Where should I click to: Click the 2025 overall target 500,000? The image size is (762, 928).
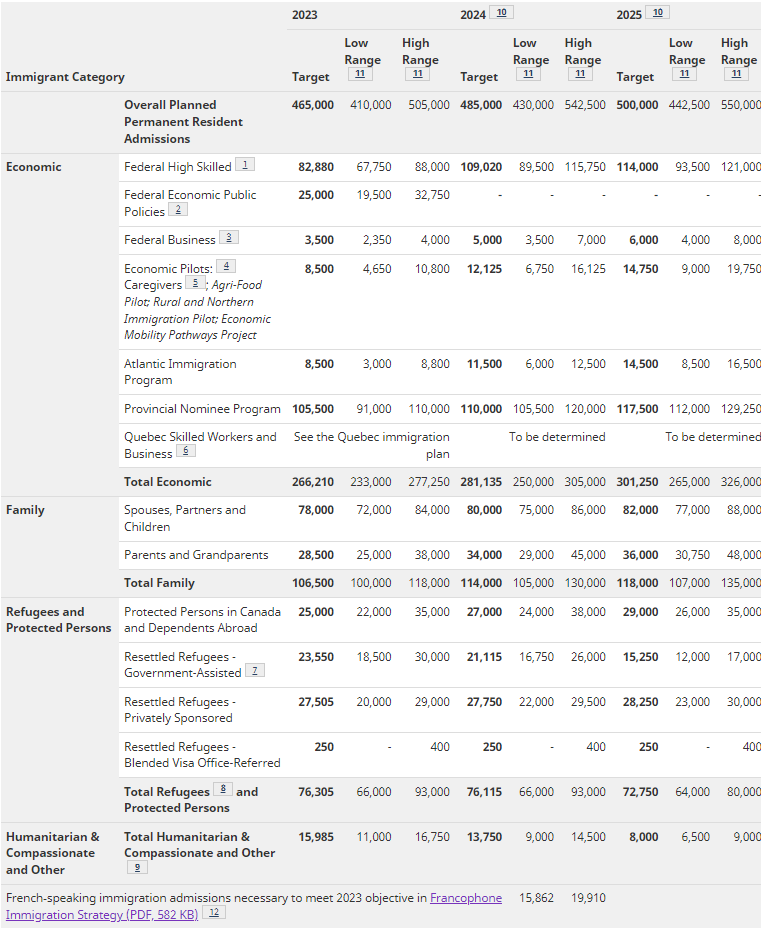pos(637,105)
